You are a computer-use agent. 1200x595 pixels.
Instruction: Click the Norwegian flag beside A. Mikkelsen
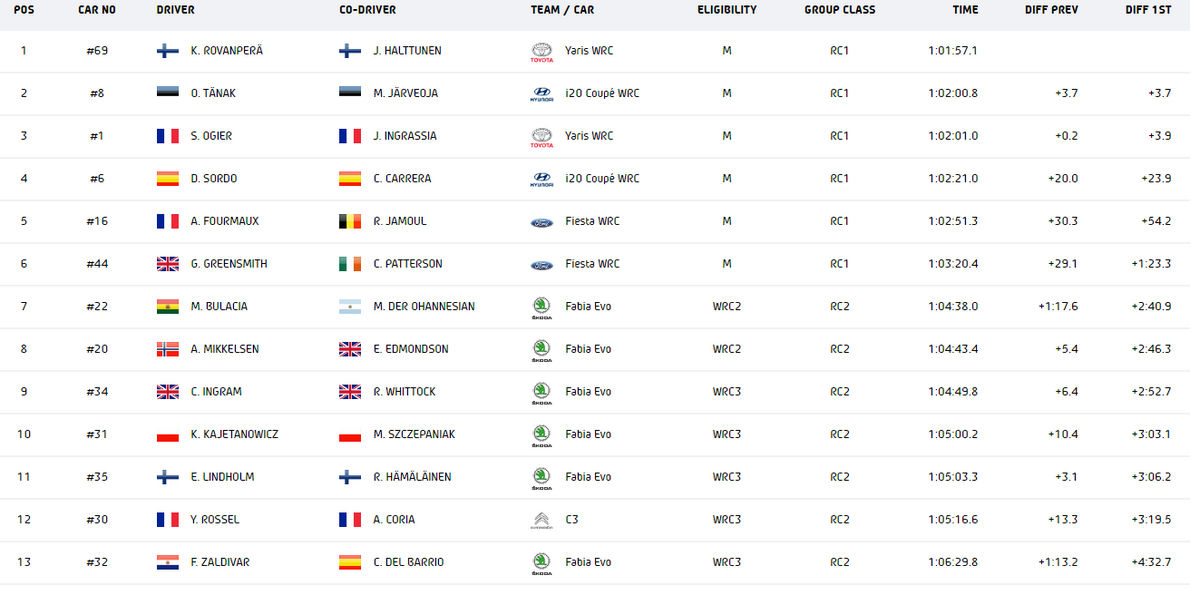click(x=168, y=349)
